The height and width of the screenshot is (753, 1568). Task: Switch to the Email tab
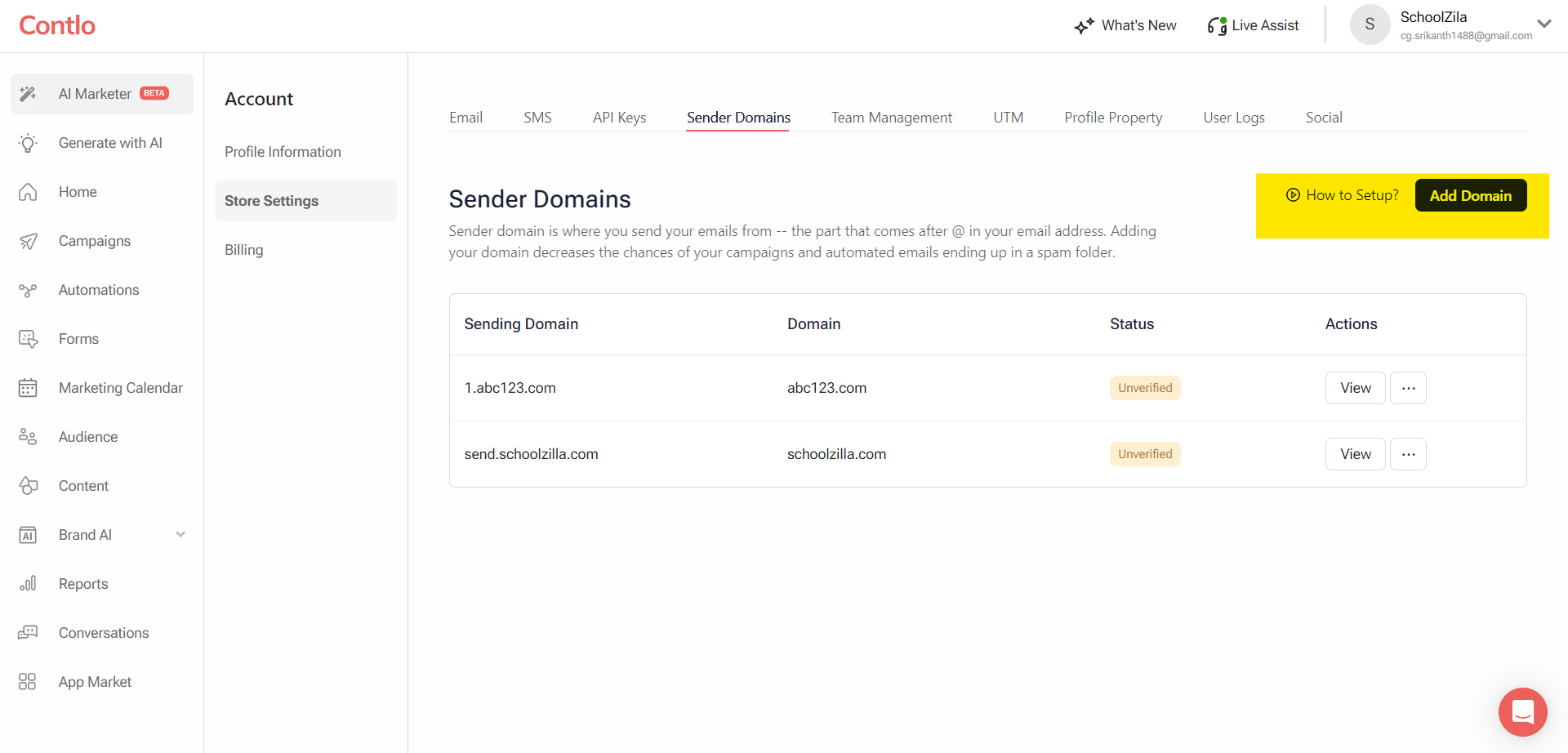tap(465, 118)
